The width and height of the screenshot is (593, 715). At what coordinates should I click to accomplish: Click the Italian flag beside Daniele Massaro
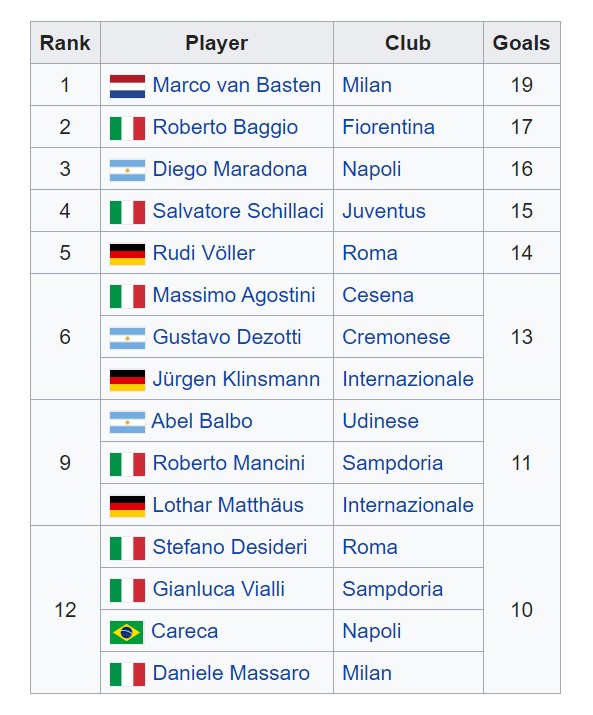127,674
